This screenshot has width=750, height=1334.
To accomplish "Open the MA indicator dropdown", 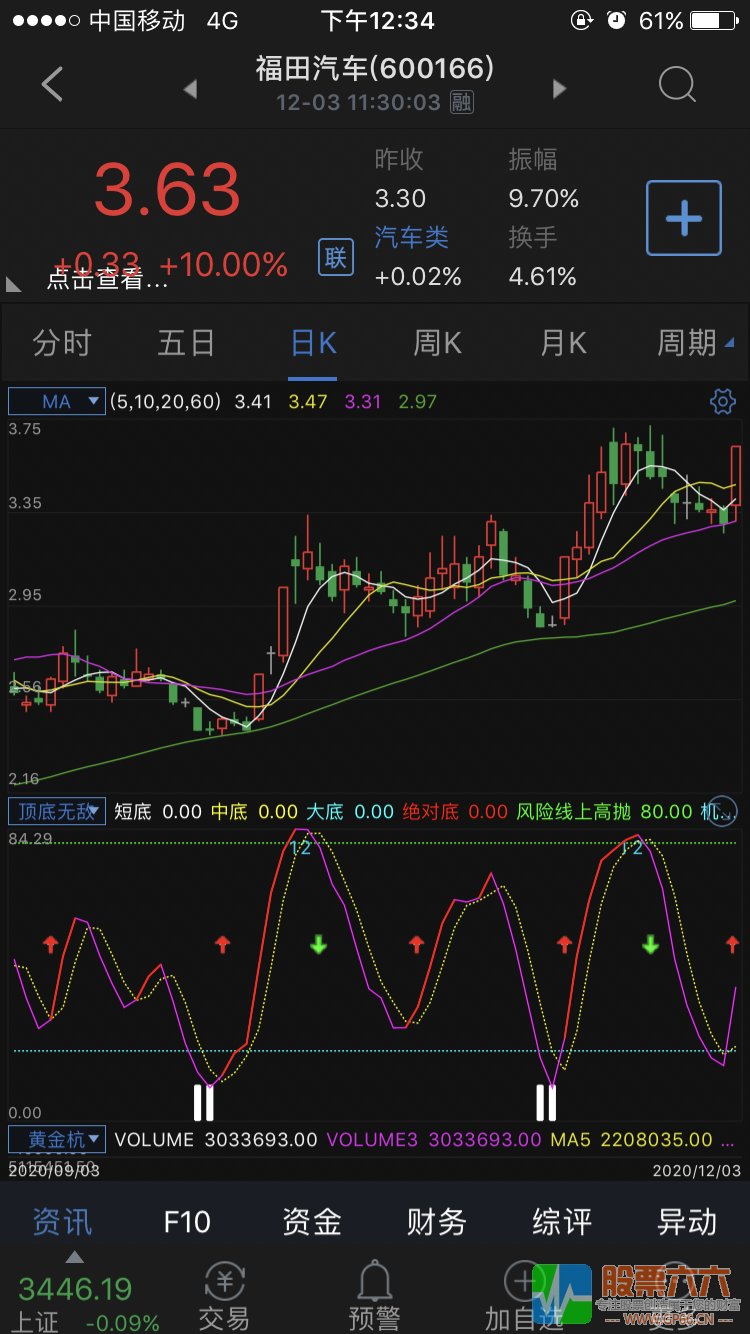I will 56,401.
